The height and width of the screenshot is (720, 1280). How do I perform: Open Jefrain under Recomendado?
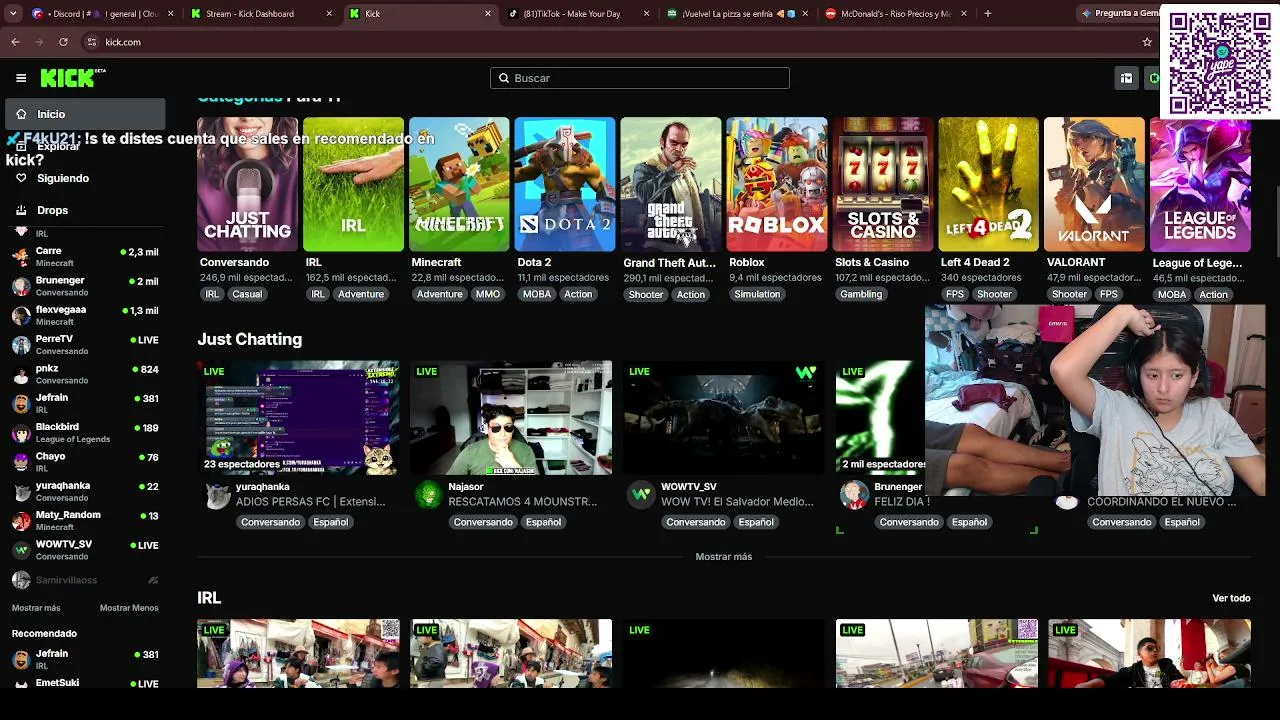click(84, 659)
